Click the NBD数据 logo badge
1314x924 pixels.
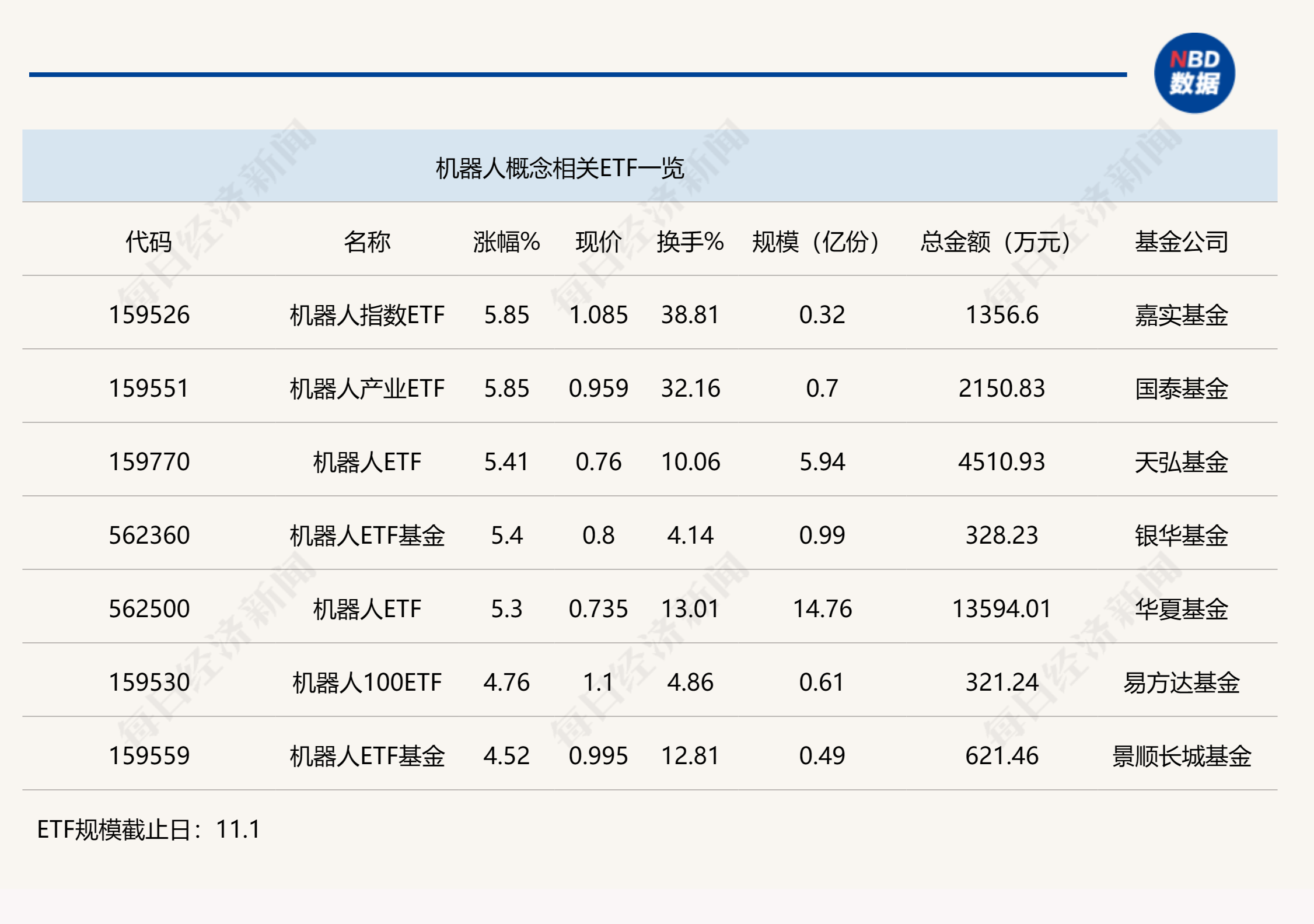point(1194,73)
